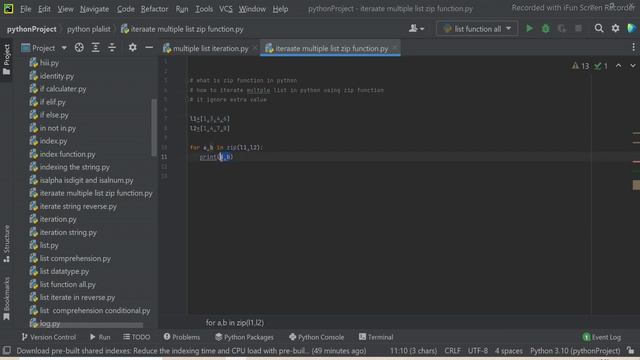Open the TODO tool window
Screen dimensions: 640x360
click(137, 337)
